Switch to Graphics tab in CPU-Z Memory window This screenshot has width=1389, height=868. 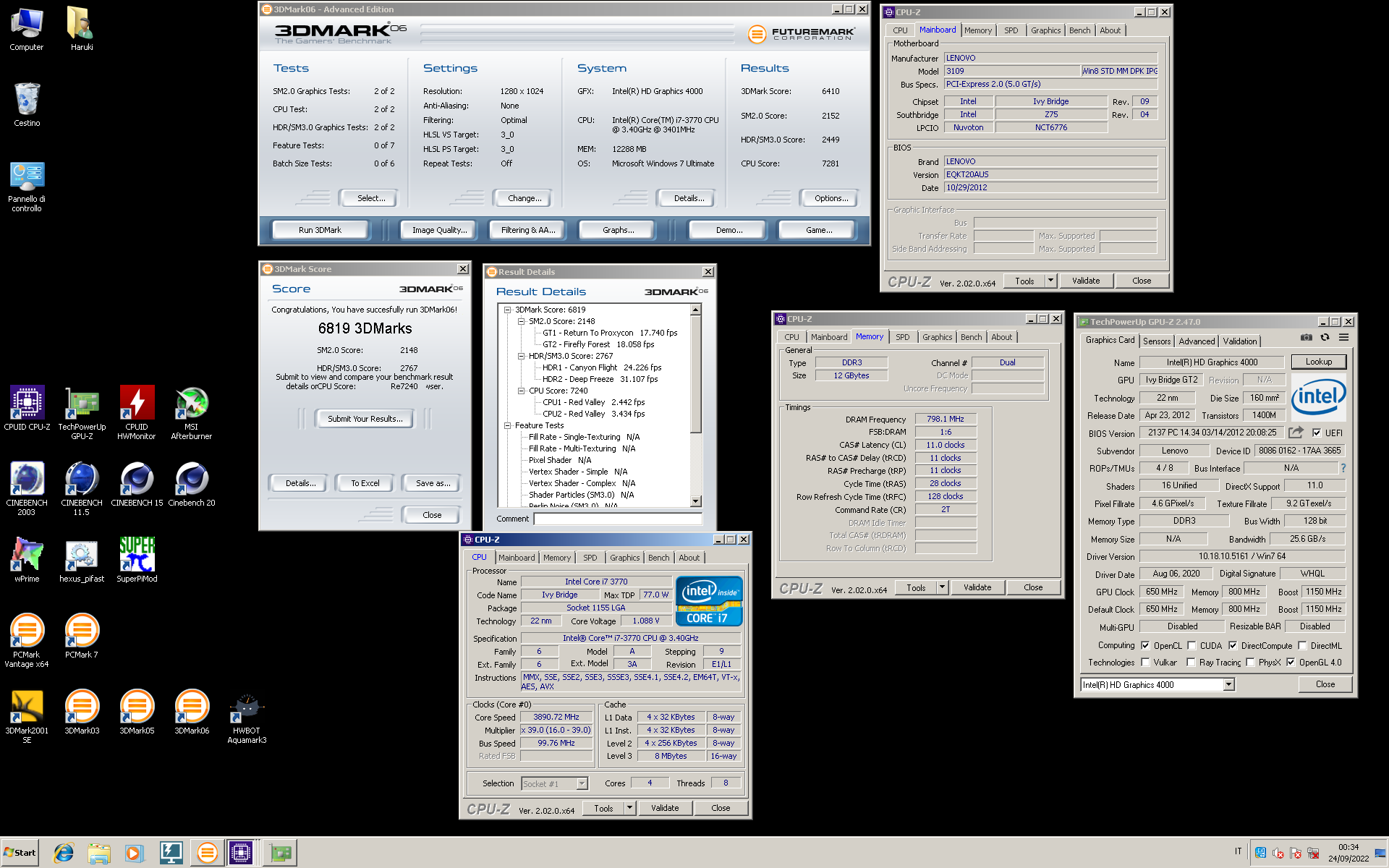pyautogui.click(x=937, y=337)
